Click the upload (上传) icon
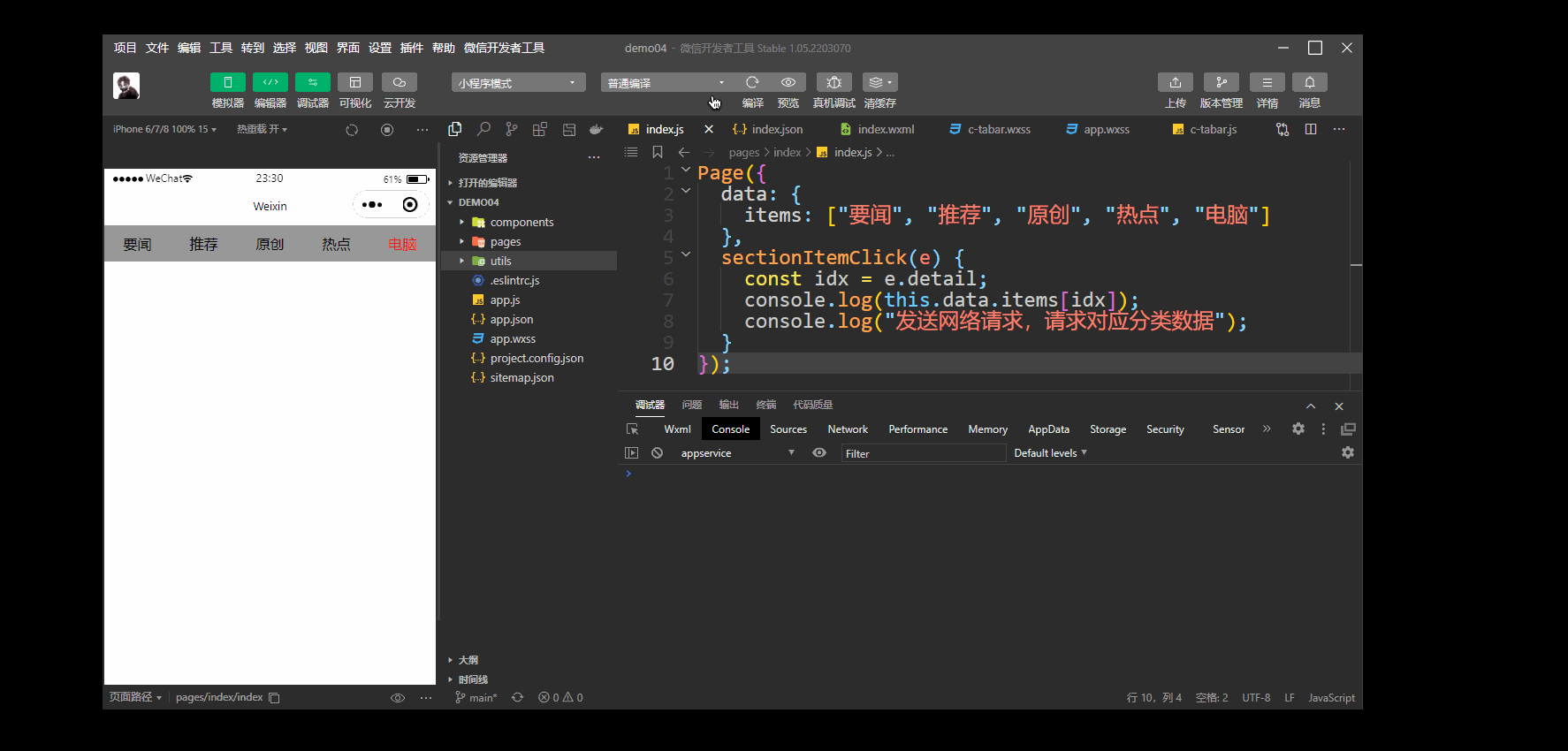Screen dimensions: 1568x751 (x=1175, y=82)
